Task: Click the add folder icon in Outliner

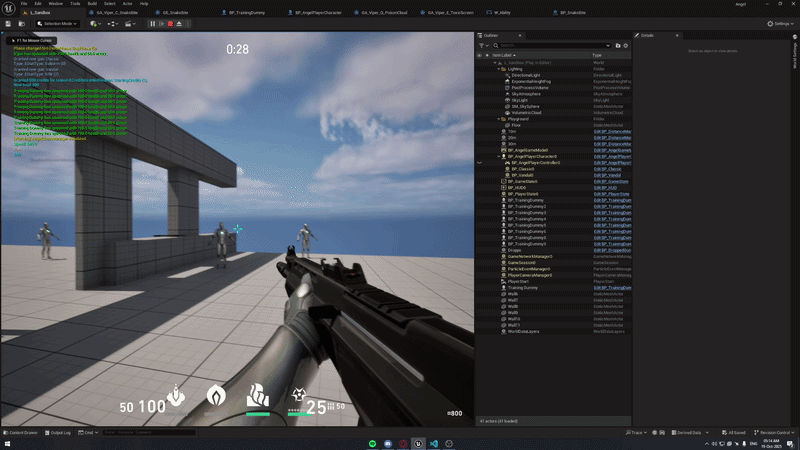Action: pos(617,45)
